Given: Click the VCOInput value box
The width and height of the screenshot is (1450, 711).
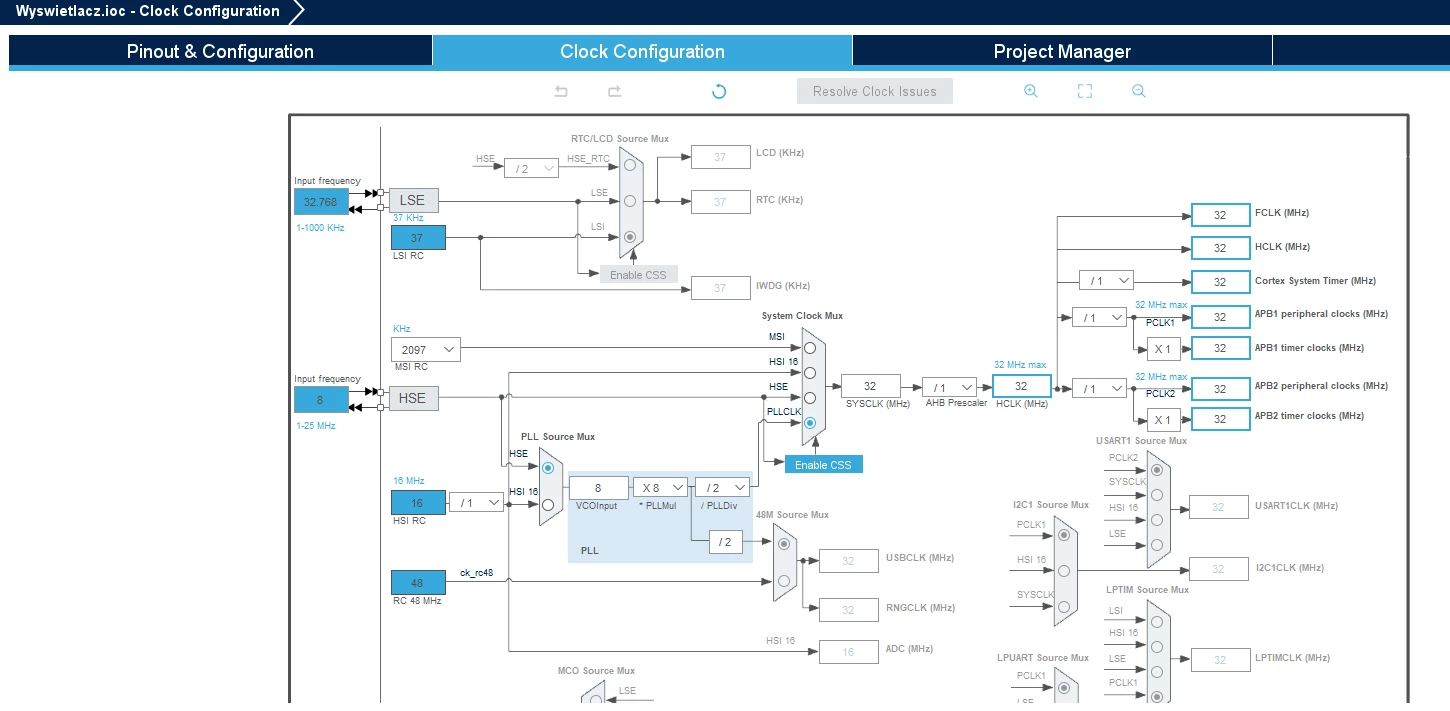Looking at the screenshot, I should click(x=598, y=488).
